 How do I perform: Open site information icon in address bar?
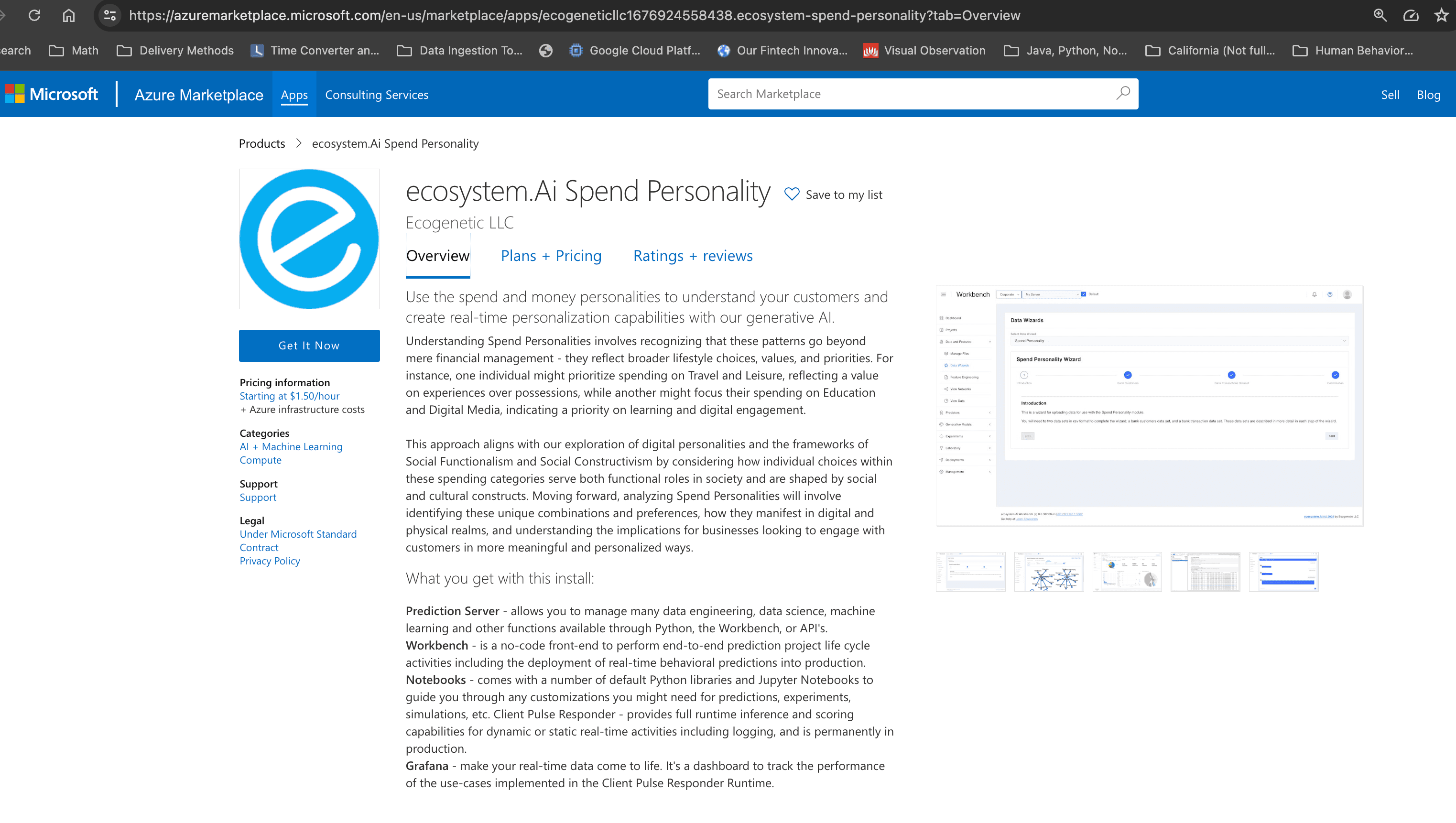coord(109,15)
